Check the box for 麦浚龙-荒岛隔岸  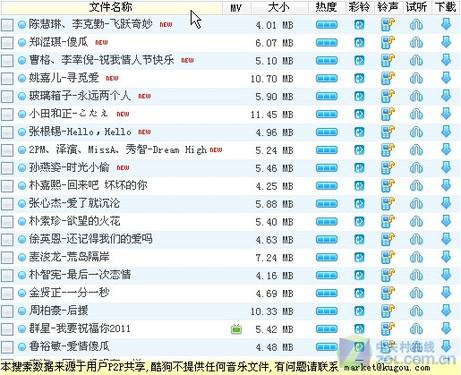pos(7,258)
